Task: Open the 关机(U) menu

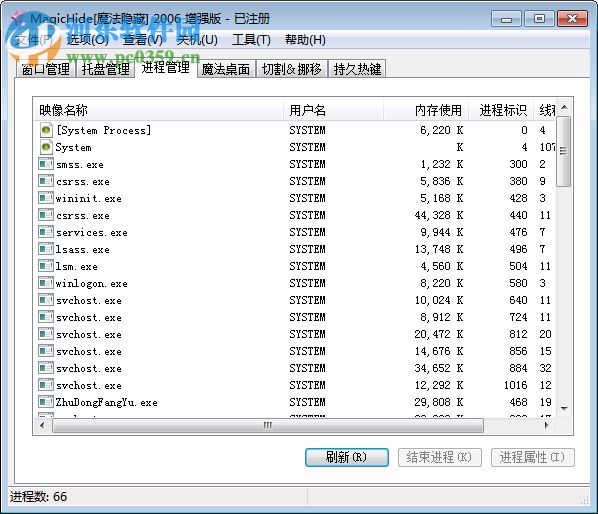Action: (x=197, y=40)
